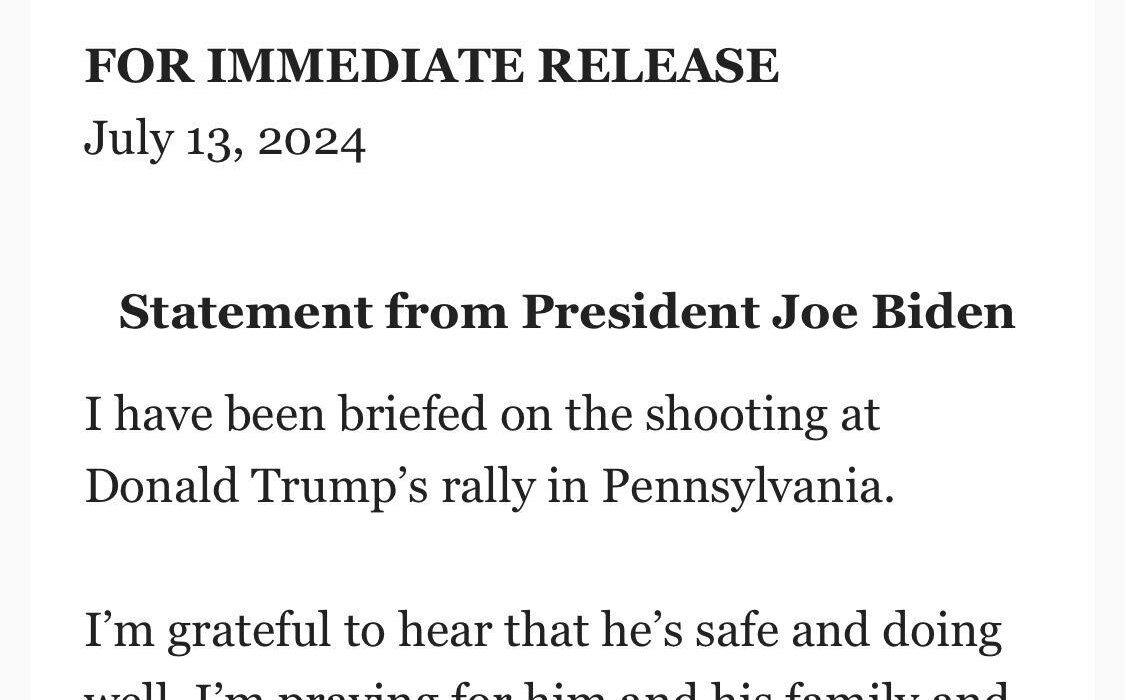Screen dimensions: 1125x700
Task: Click the word "family" in the partly visible line
Action: [852, 691]
